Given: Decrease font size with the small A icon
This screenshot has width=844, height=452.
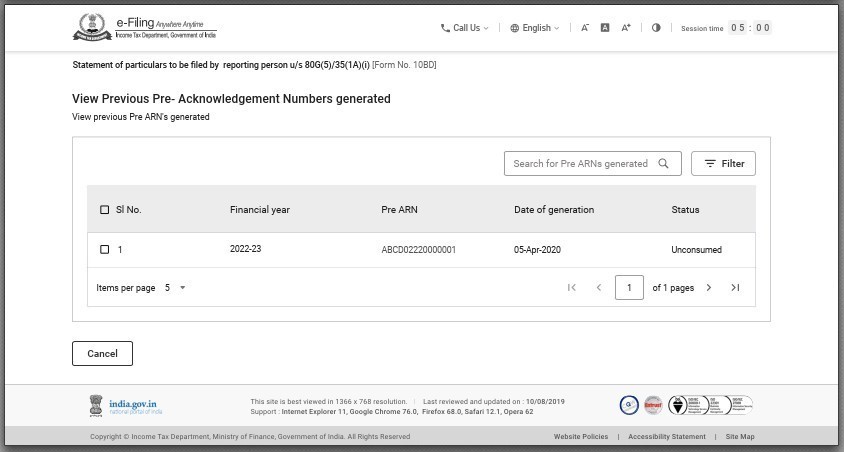Looking at the screenshot, I should point(585,28).
